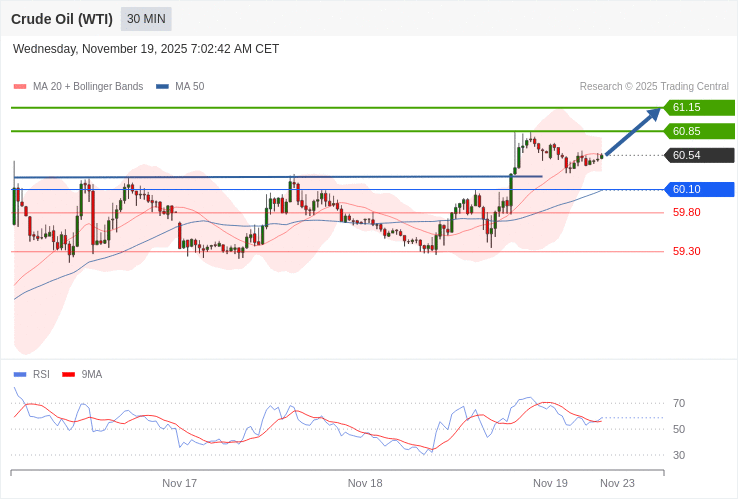Click the Crude Oil (WTI) chart title
This screenshot has width=738, height=500.
62,19
